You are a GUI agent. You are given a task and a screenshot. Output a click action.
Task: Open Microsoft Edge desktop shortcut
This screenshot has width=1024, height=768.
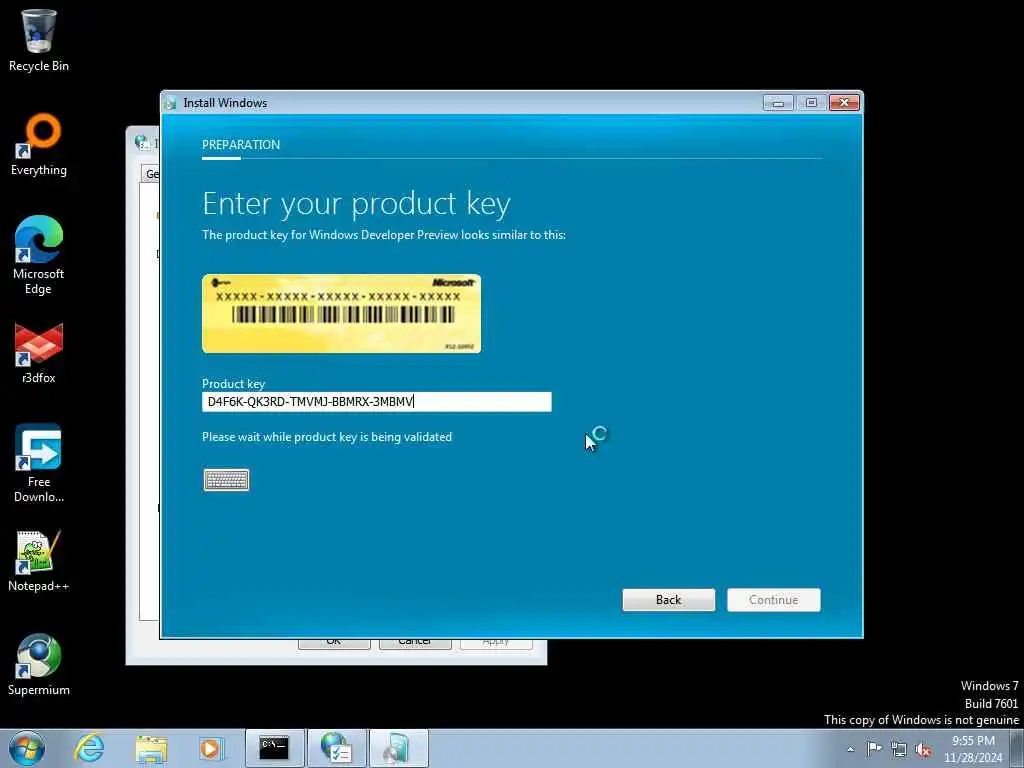click(39, 256)
